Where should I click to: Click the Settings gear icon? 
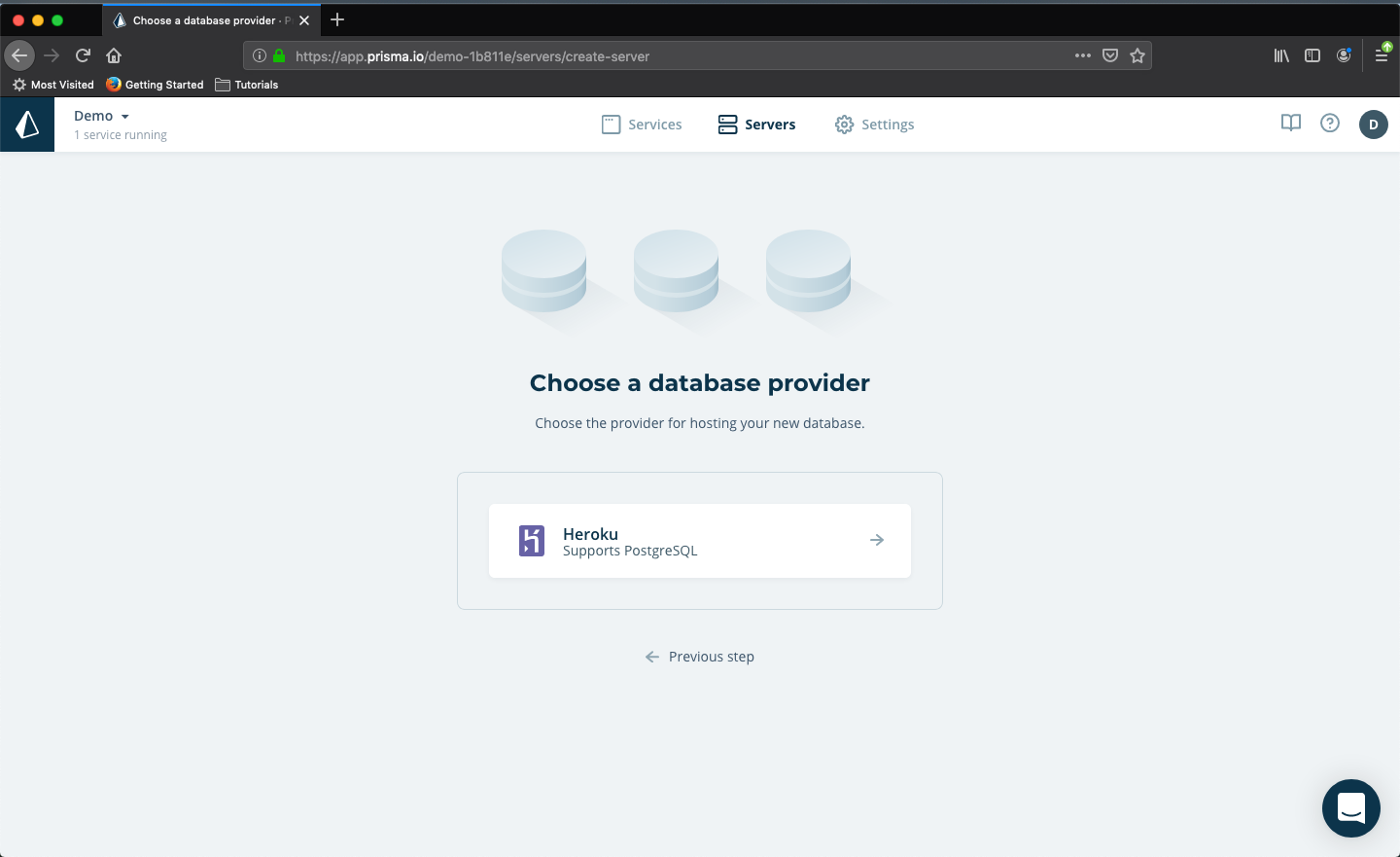tap(844, 125)
